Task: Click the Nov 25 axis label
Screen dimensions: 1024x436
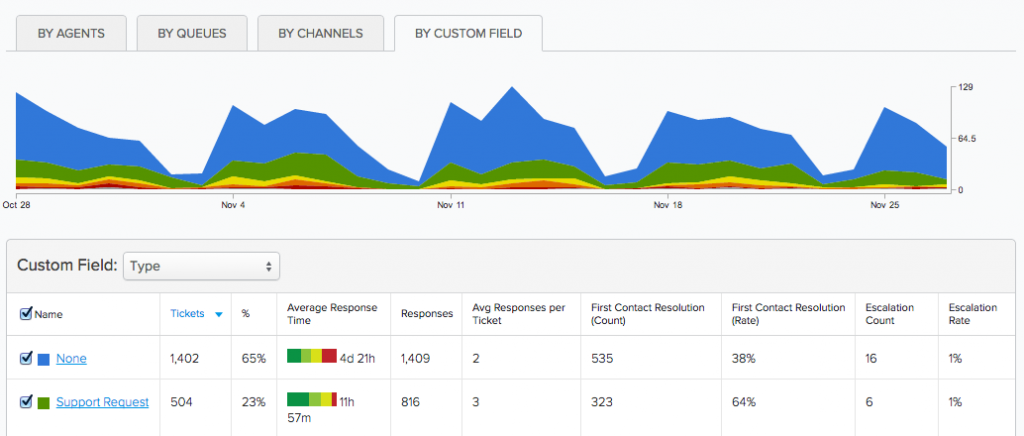Action: pyautogui.click(x=884, y=205)
